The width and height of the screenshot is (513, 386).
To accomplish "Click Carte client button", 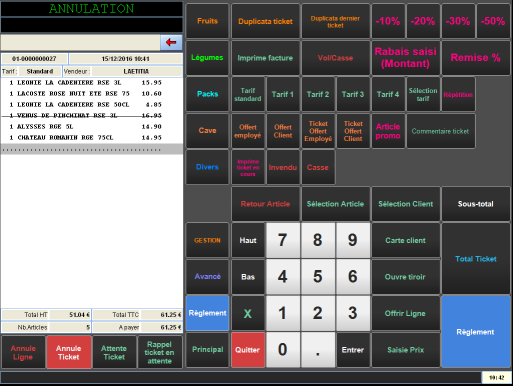I will 406,240.
